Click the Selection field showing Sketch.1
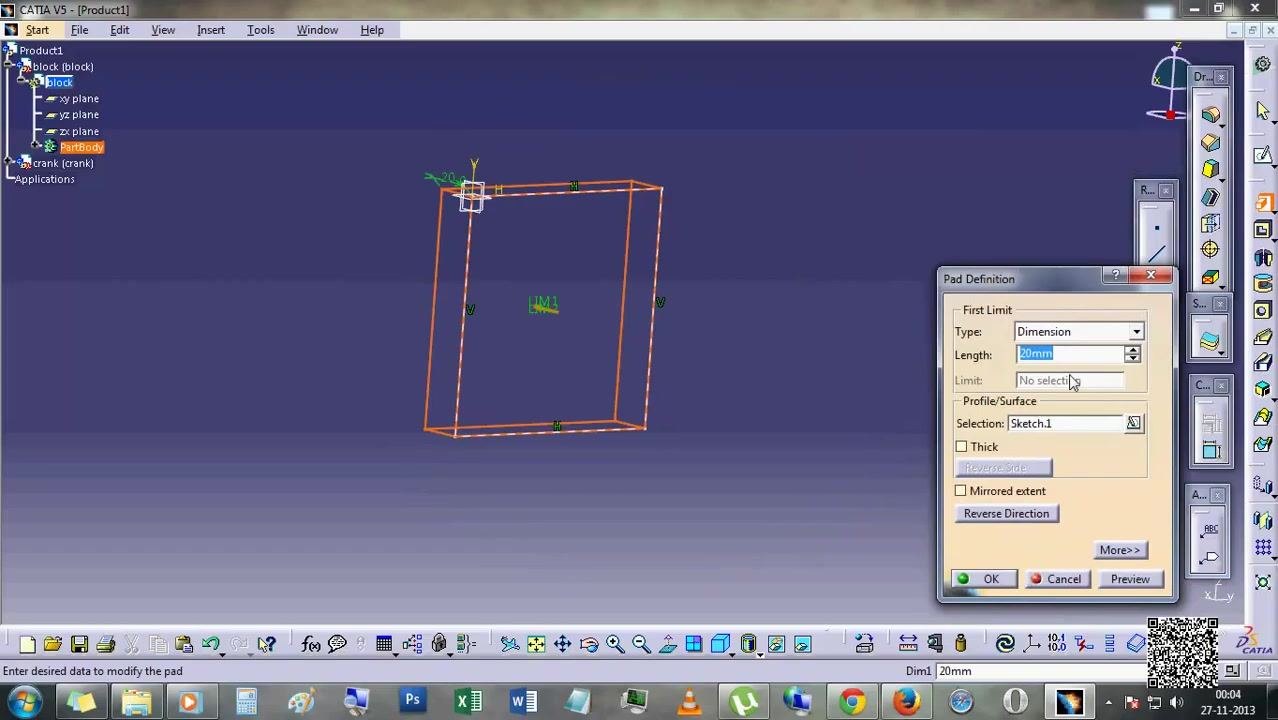This screenshot has width=1278, height=720. pos(1066,424)
